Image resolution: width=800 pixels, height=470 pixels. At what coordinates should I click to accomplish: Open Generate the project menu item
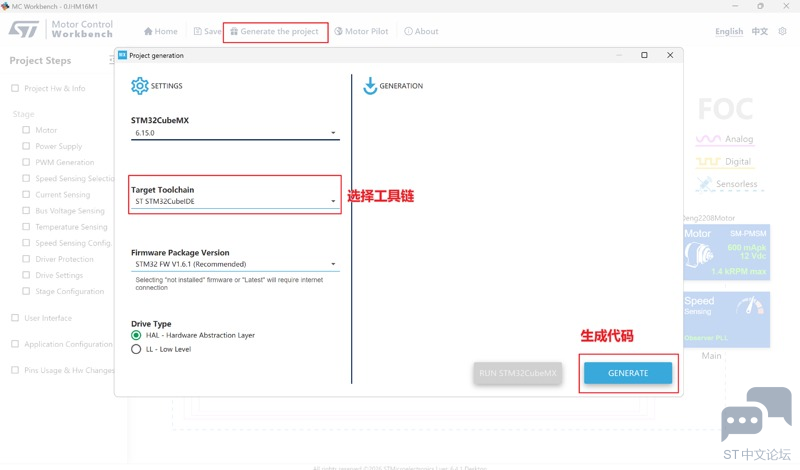pyautogui.click(x=274, y=31)
